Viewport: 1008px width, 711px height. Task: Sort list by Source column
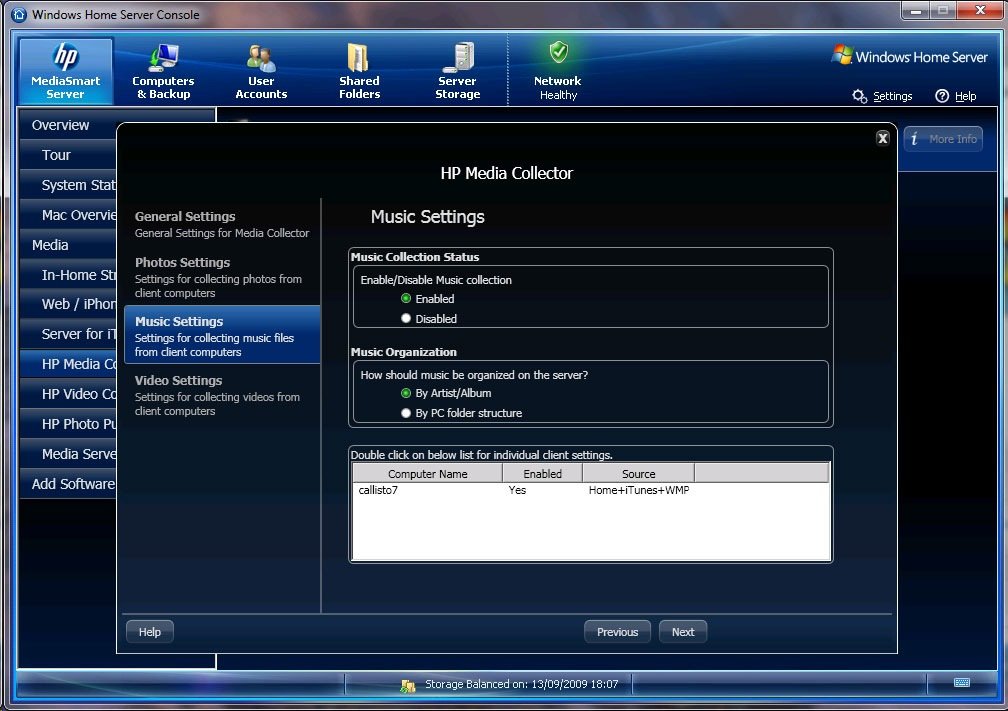click(638, 473)
